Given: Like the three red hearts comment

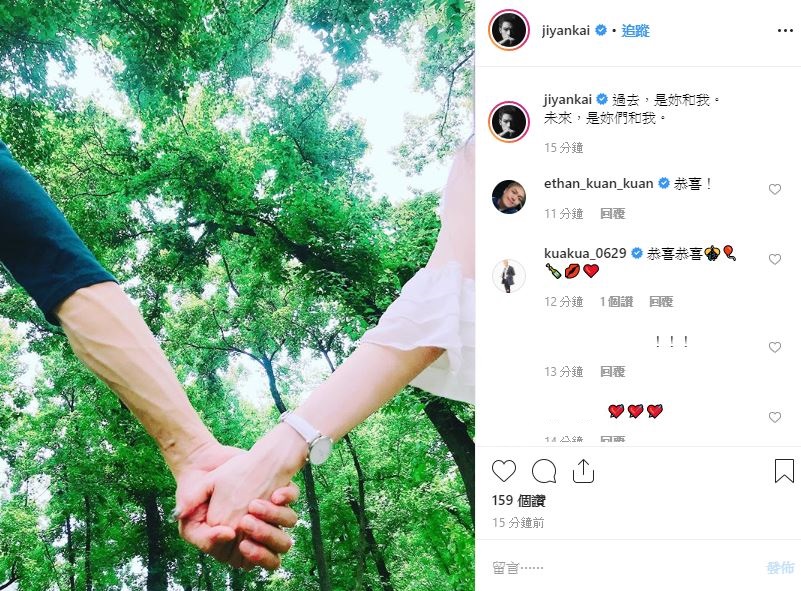Looking at the screenshot, I should tap(775, 417).
